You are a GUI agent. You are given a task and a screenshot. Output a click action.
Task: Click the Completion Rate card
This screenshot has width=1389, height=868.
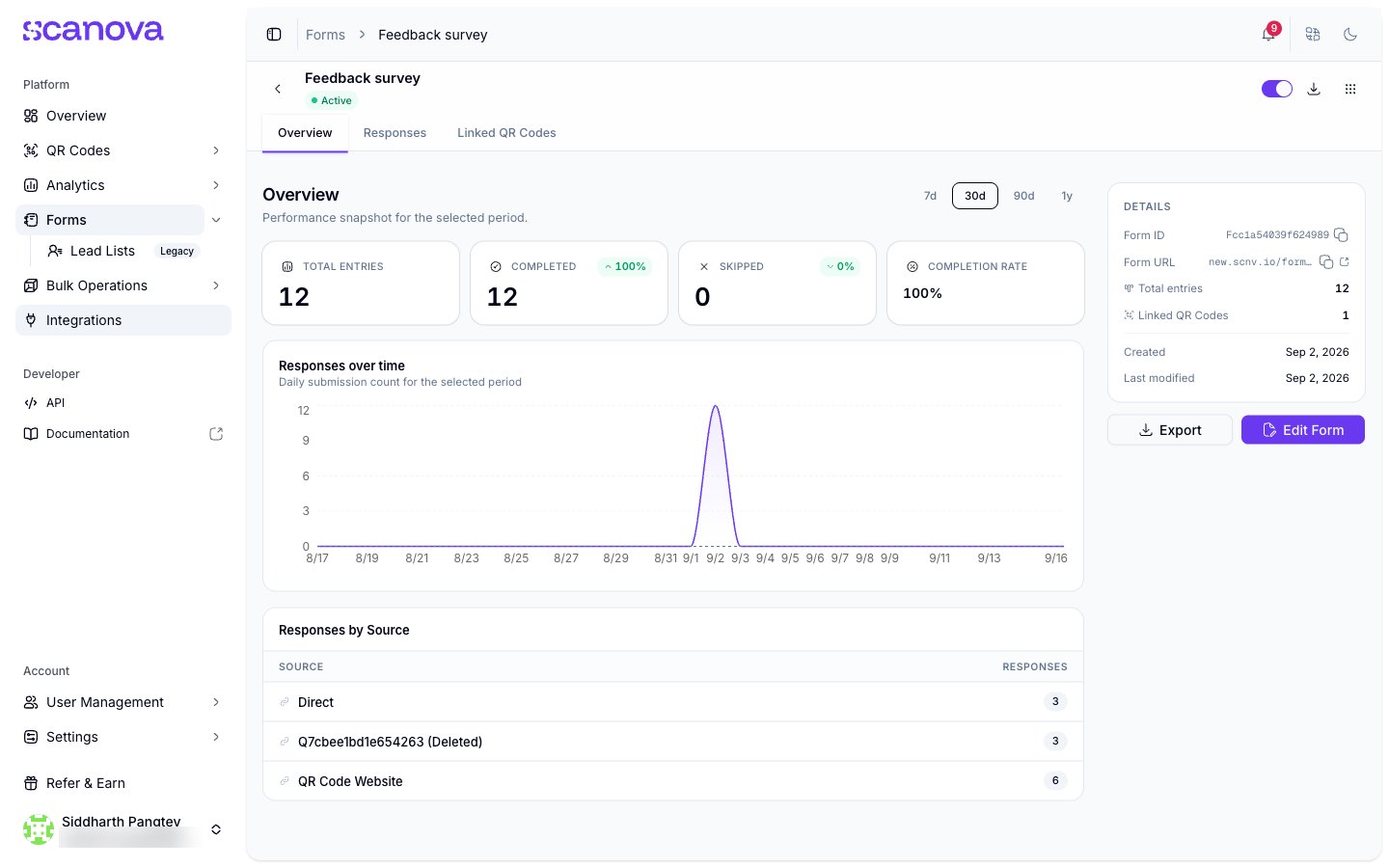986,284
